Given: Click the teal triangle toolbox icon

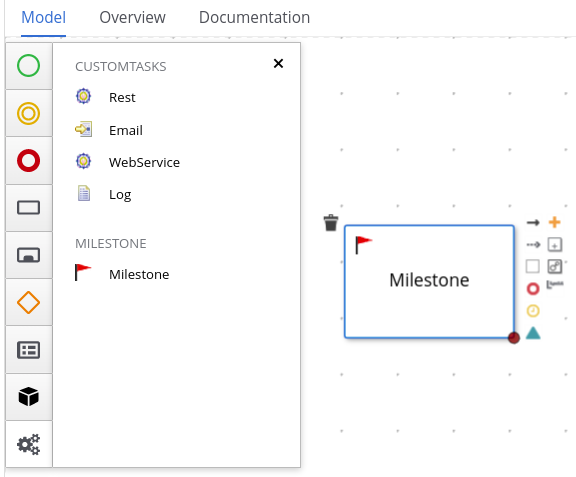Looking at the screenshot, I should [x=533, y=333].
